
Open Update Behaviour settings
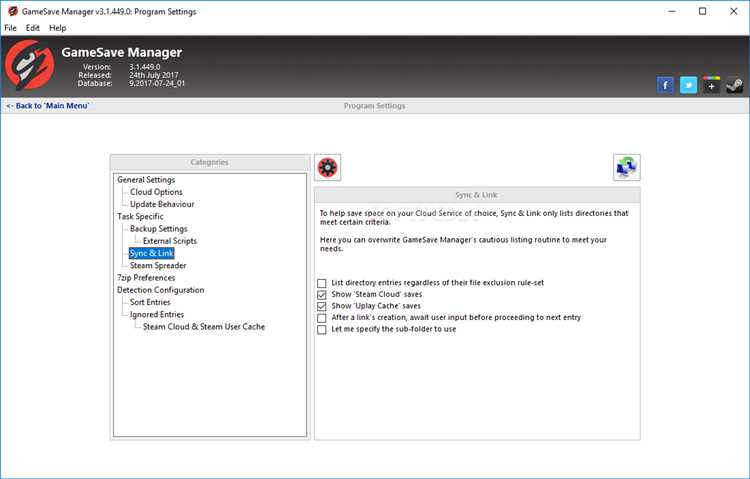coord(162,204)
